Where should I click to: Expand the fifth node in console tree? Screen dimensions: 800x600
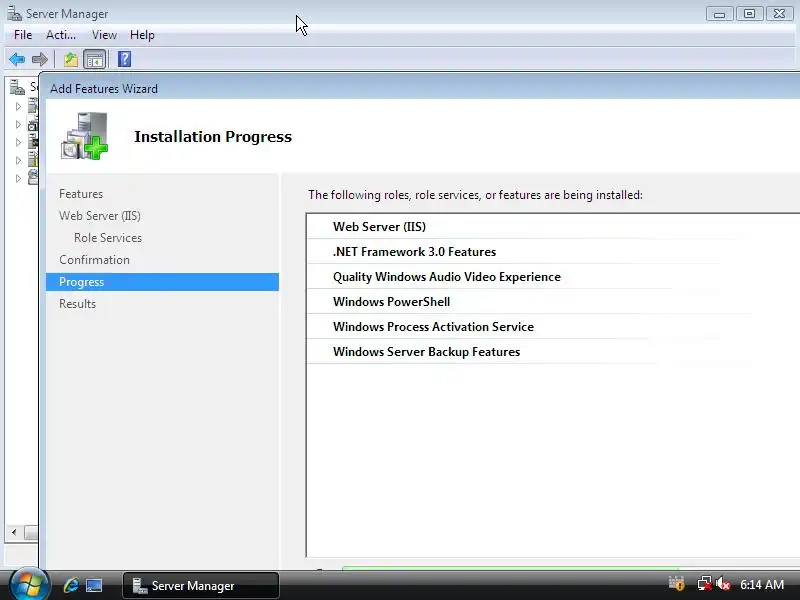click(x=18, y=178)
